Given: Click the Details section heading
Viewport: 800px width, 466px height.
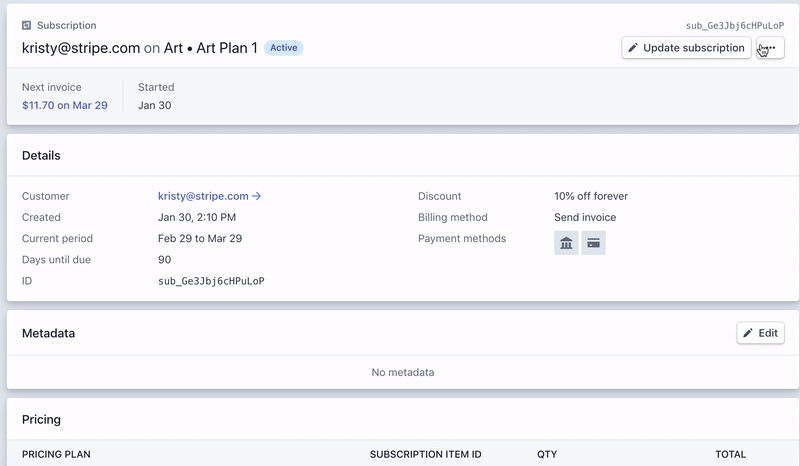Looking at the screenshot, I should point(41,156).
